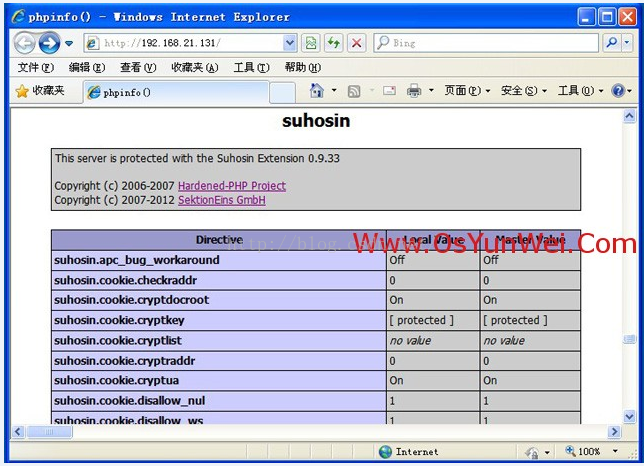Open the 编辑(E) menu
Image resolution: width=644 pixels, height=466 pixels.
tap(87, 67)
